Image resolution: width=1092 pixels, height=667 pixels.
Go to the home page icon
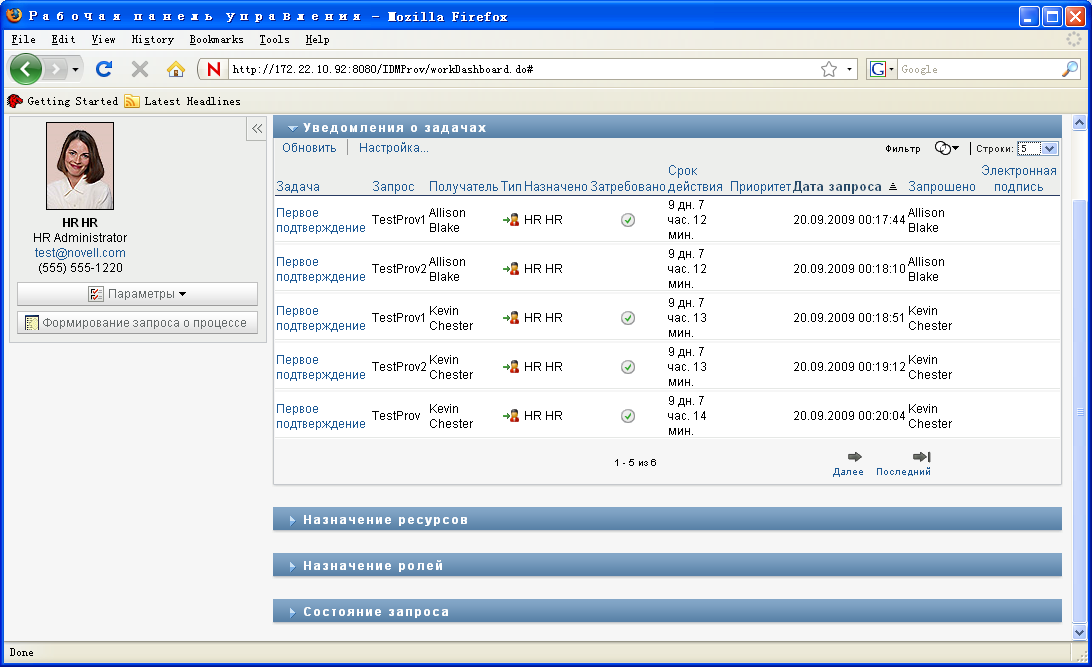(x=176, y=69)
